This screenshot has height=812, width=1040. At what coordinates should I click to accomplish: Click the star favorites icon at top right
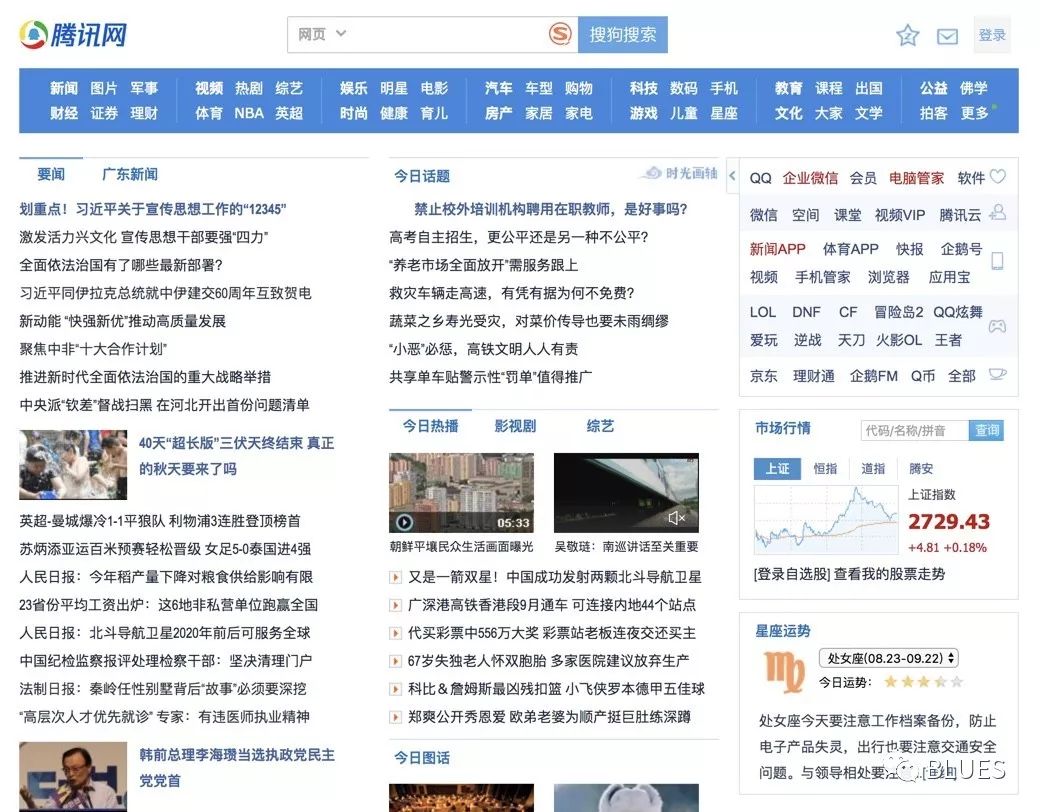tap(907, 35)
